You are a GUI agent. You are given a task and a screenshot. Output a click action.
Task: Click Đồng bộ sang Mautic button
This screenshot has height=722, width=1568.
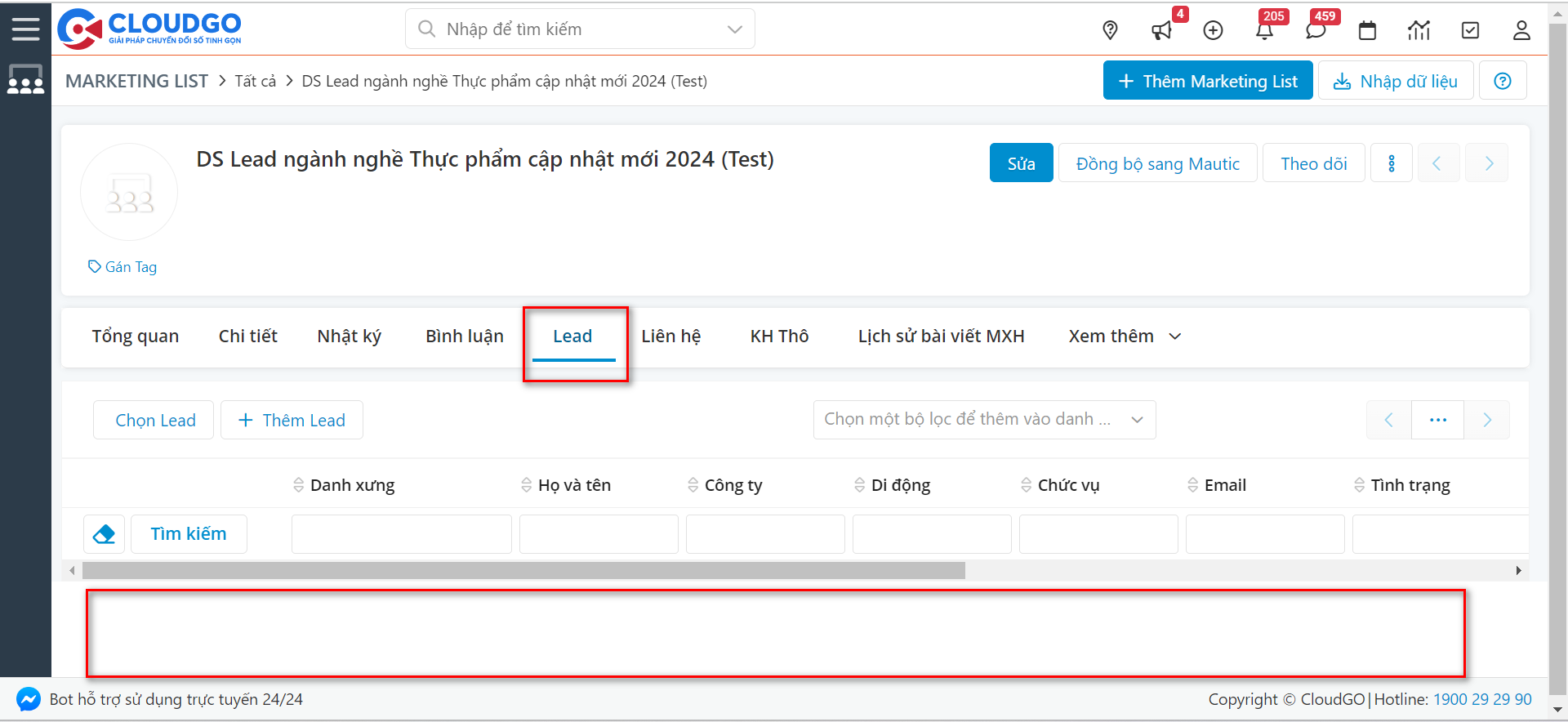tap(1157, 163)
